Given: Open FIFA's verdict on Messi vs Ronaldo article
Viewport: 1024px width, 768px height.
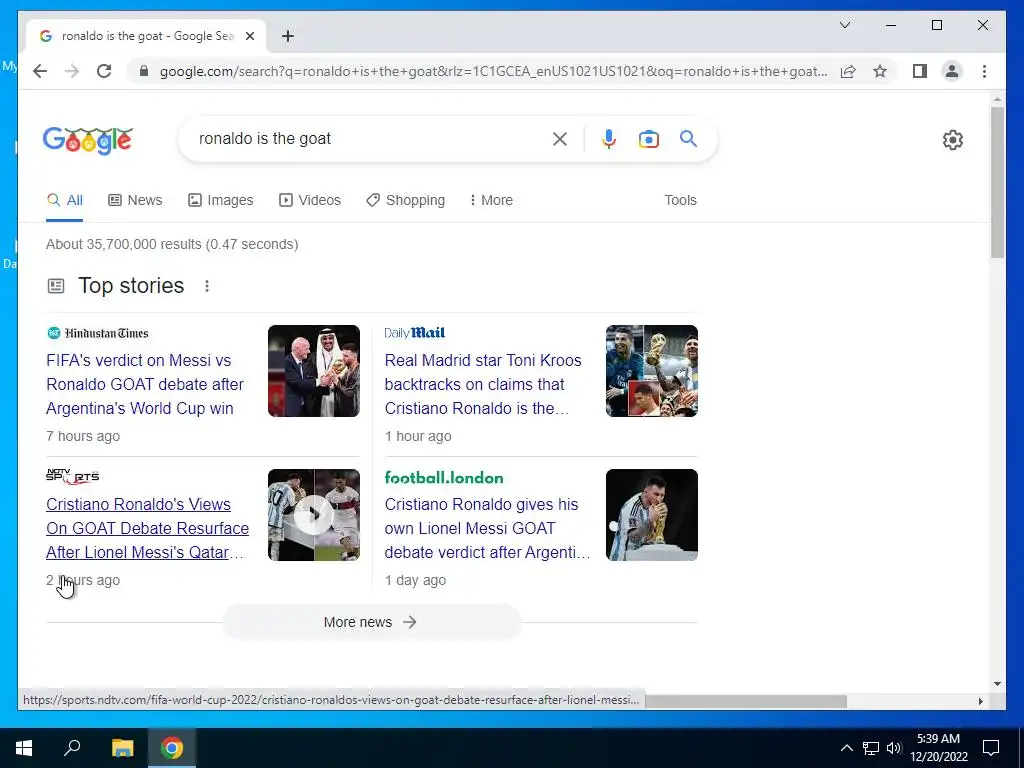Looking at the screenshot, I should [145, 384].
